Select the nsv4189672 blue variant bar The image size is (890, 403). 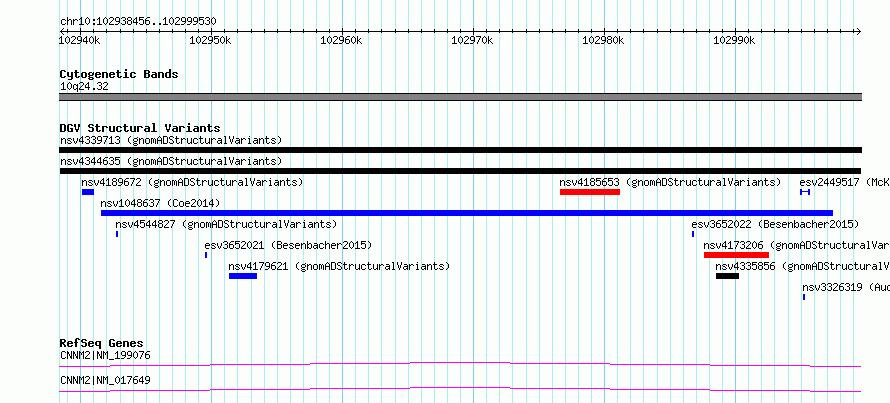tap(88, 192)
